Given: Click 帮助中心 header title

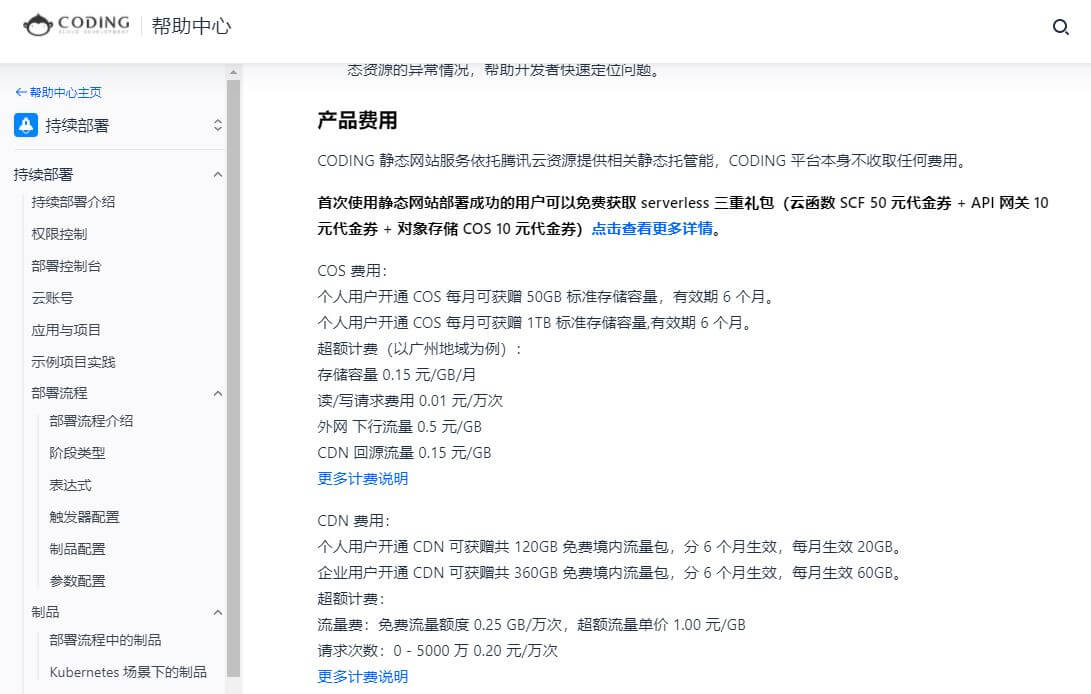Looking at the screenshot, I should tap(191, 26).
